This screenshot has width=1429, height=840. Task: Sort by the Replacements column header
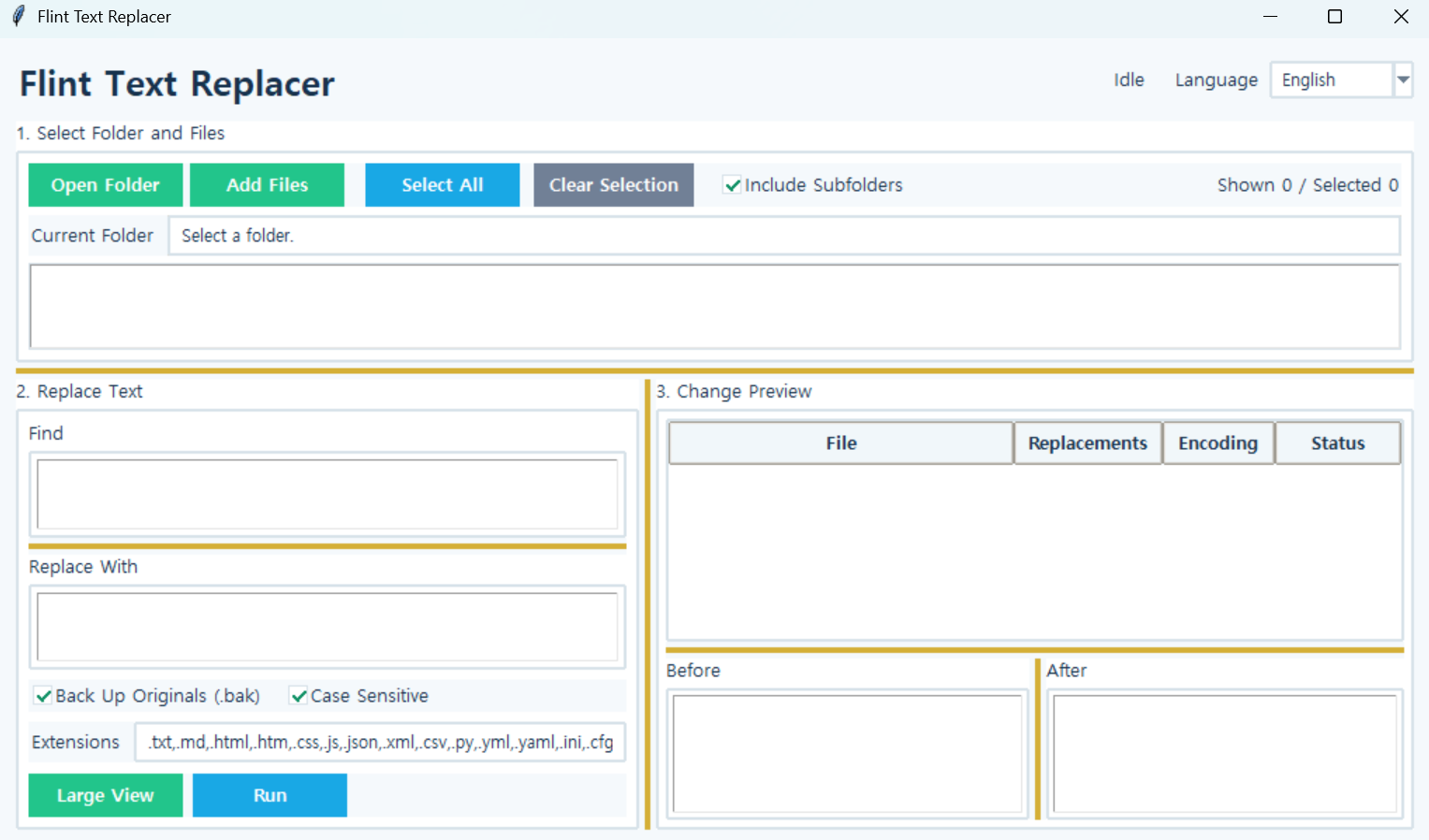1087,443
